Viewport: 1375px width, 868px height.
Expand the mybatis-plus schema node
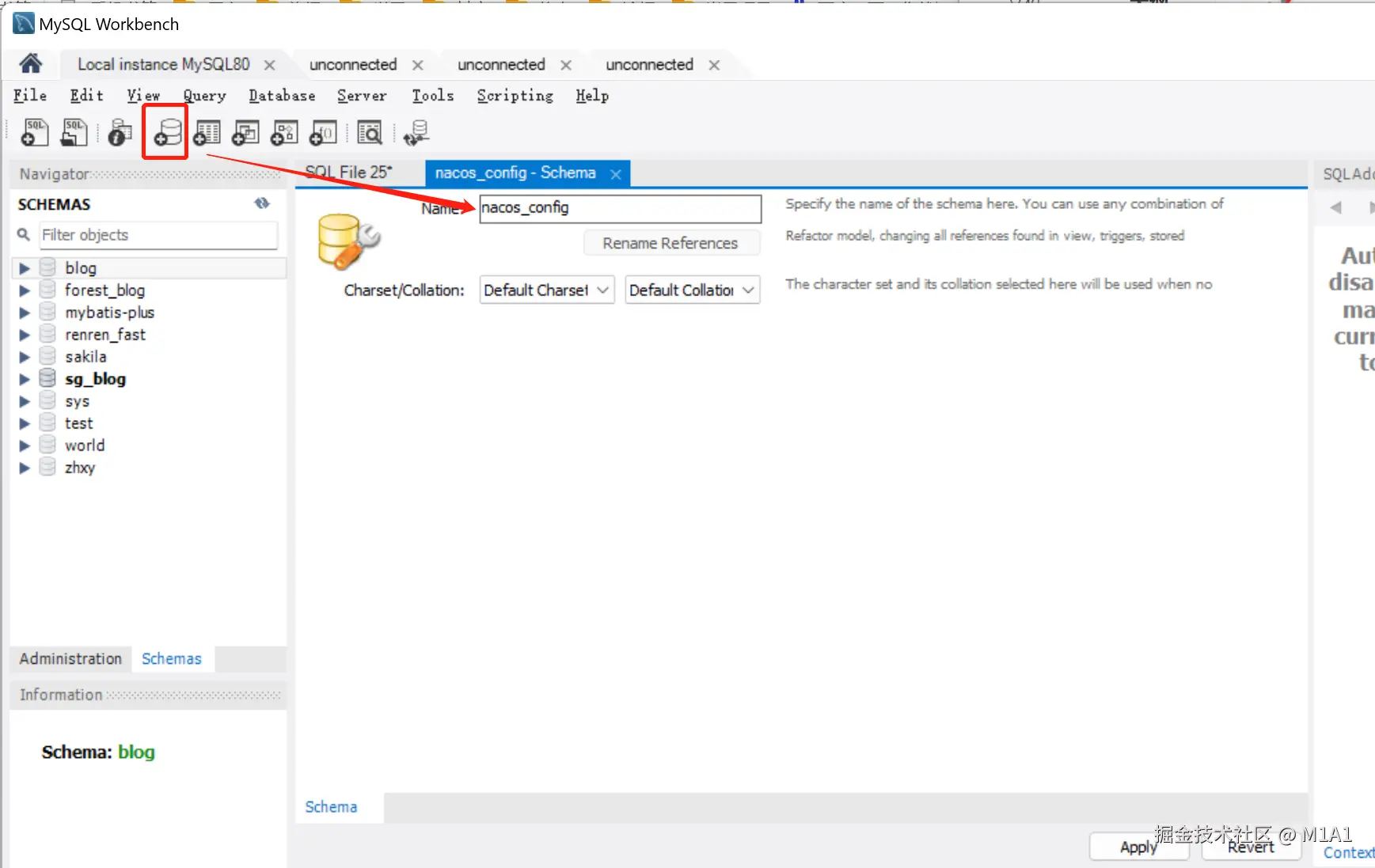[x=25, y=313]
